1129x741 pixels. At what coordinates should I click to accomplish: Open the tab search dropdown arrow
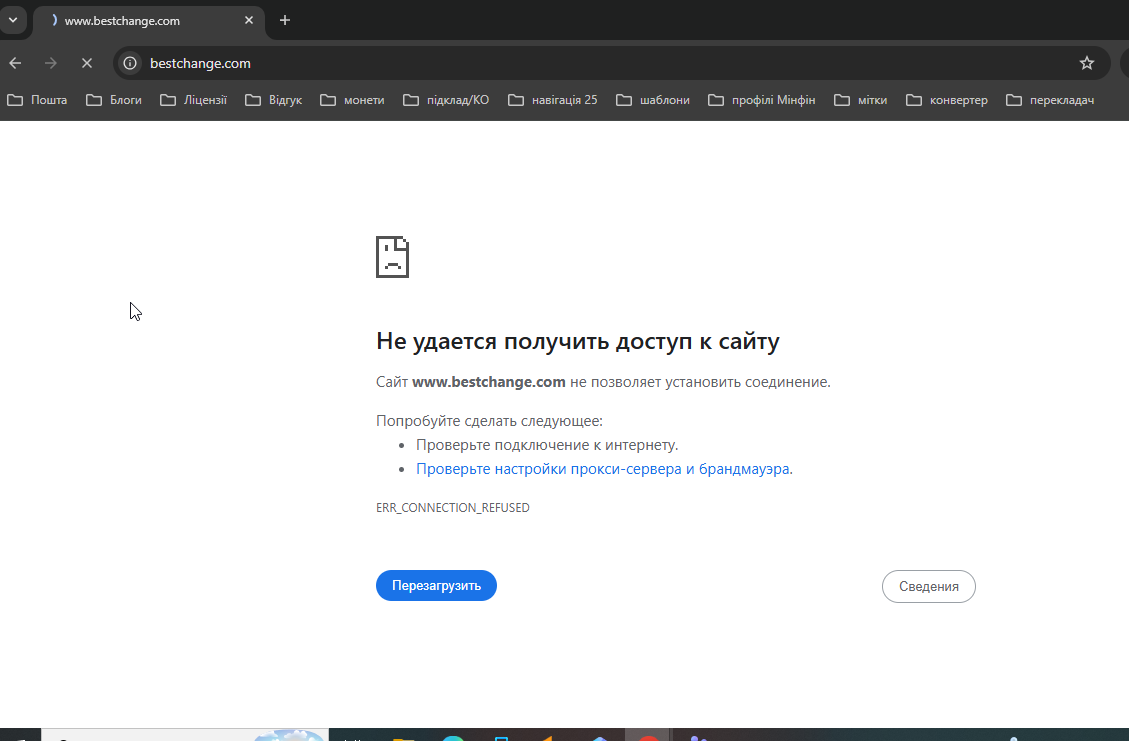click(13, 20)
